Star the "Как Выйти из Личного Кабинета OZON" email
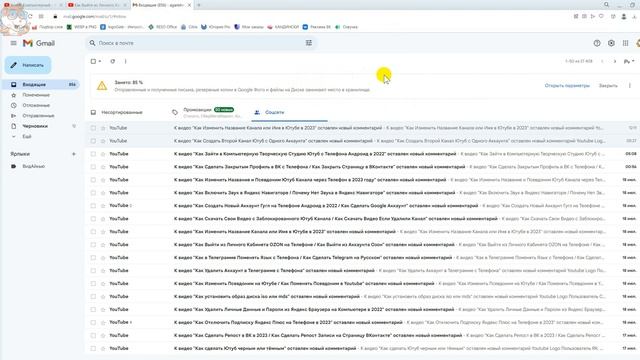Image resolution: width=640 pixels, height=360 pixels. (103, 244)
